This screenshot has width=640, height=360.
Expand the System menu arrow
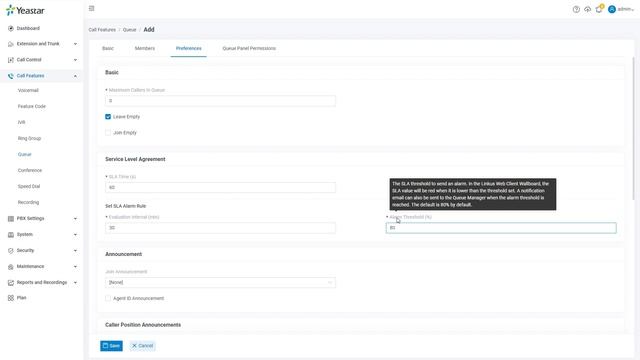pos(75,235)
